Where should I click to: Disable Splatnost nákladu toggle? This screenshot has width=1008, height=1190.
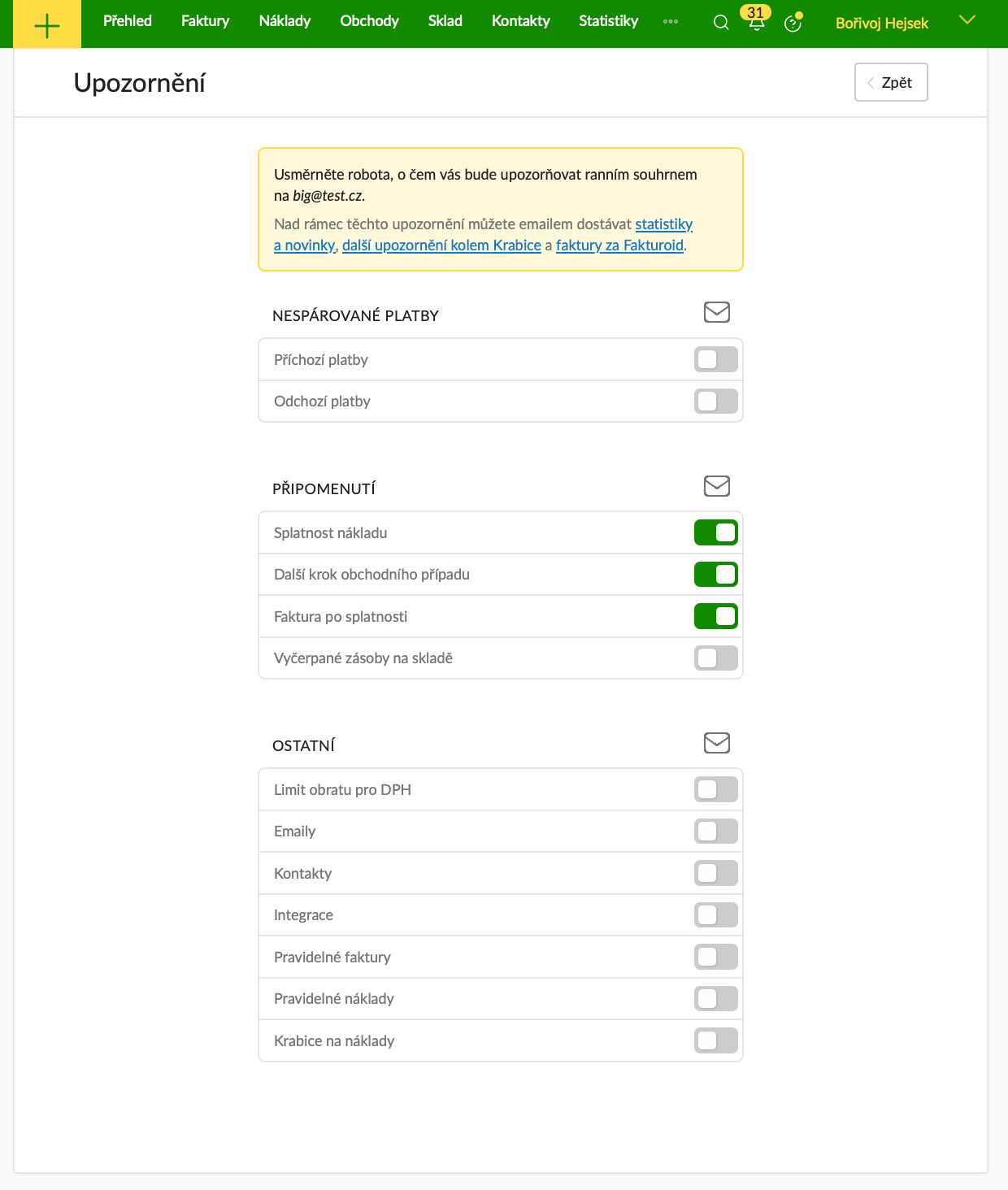pos(715,532)
